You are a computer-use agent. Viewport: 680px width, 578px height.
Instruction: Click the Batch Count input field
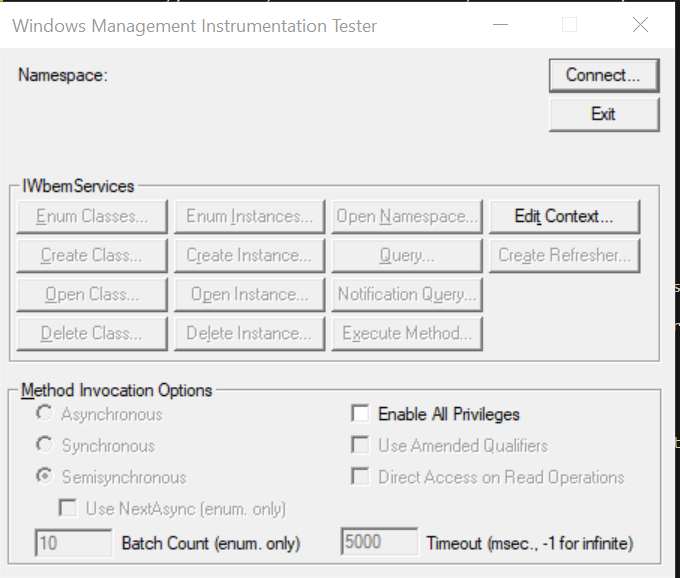point(73,544)
